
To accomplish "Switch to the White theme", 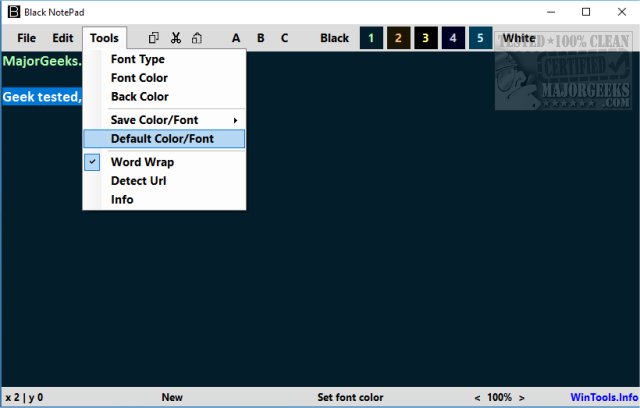I will tap(519, 38).
